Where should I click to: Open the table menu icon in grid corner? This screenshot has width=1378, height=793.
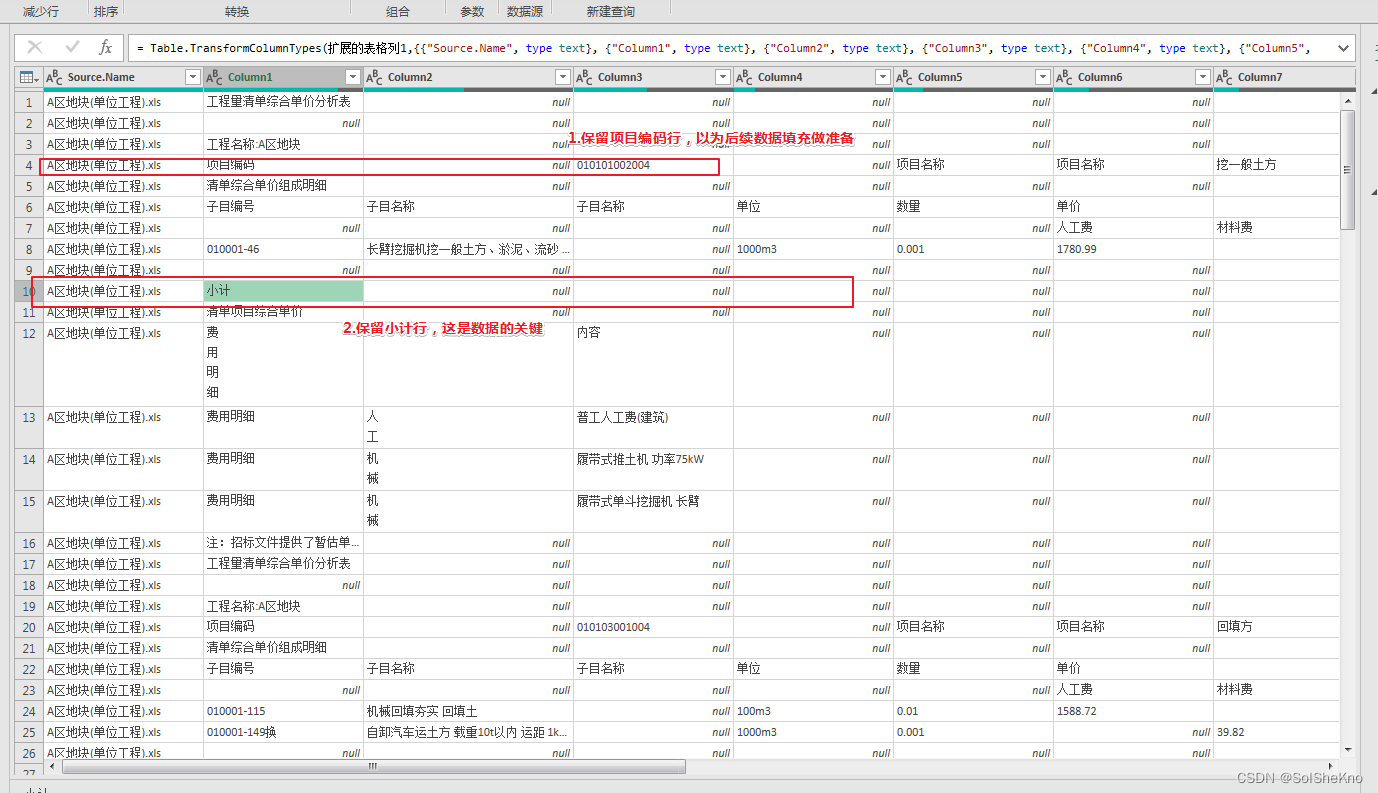29,77
